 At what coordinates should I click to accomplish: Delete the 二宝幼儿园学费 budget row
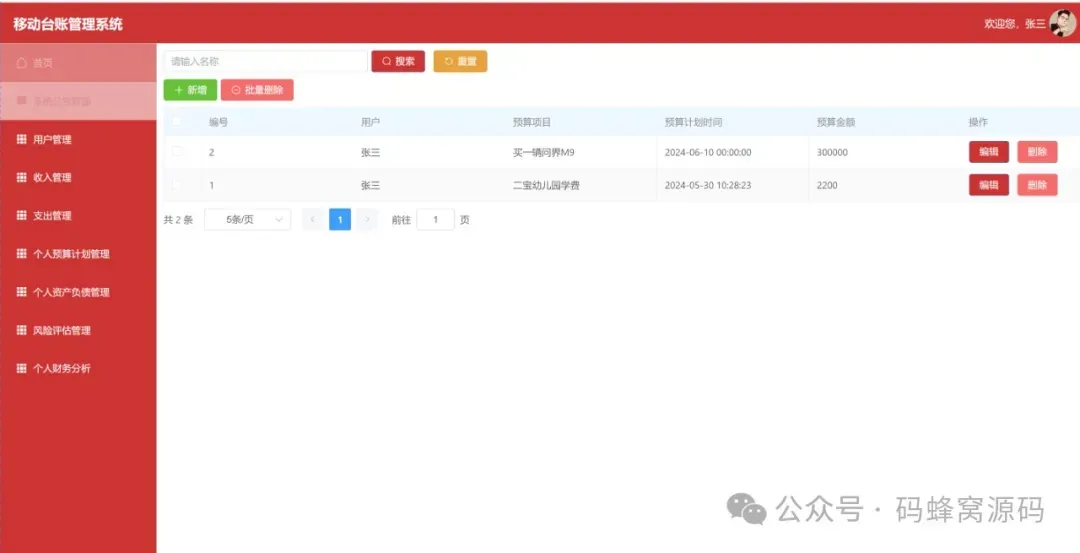(x=1037, y=185)
